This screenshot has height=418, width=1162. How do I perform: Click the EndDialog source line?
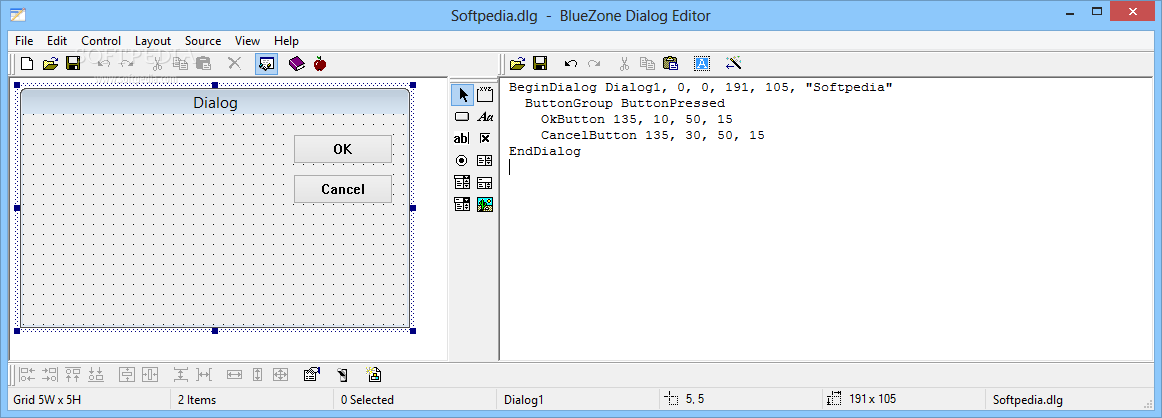545,151
